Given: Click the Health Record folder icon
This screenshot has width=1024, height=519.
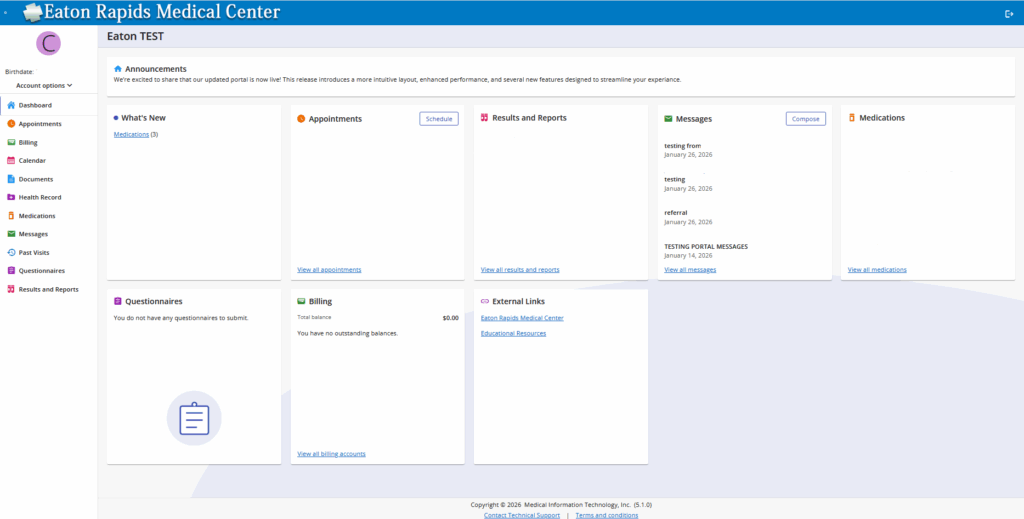Looking at the screenshot, I should tap(11, 197).
